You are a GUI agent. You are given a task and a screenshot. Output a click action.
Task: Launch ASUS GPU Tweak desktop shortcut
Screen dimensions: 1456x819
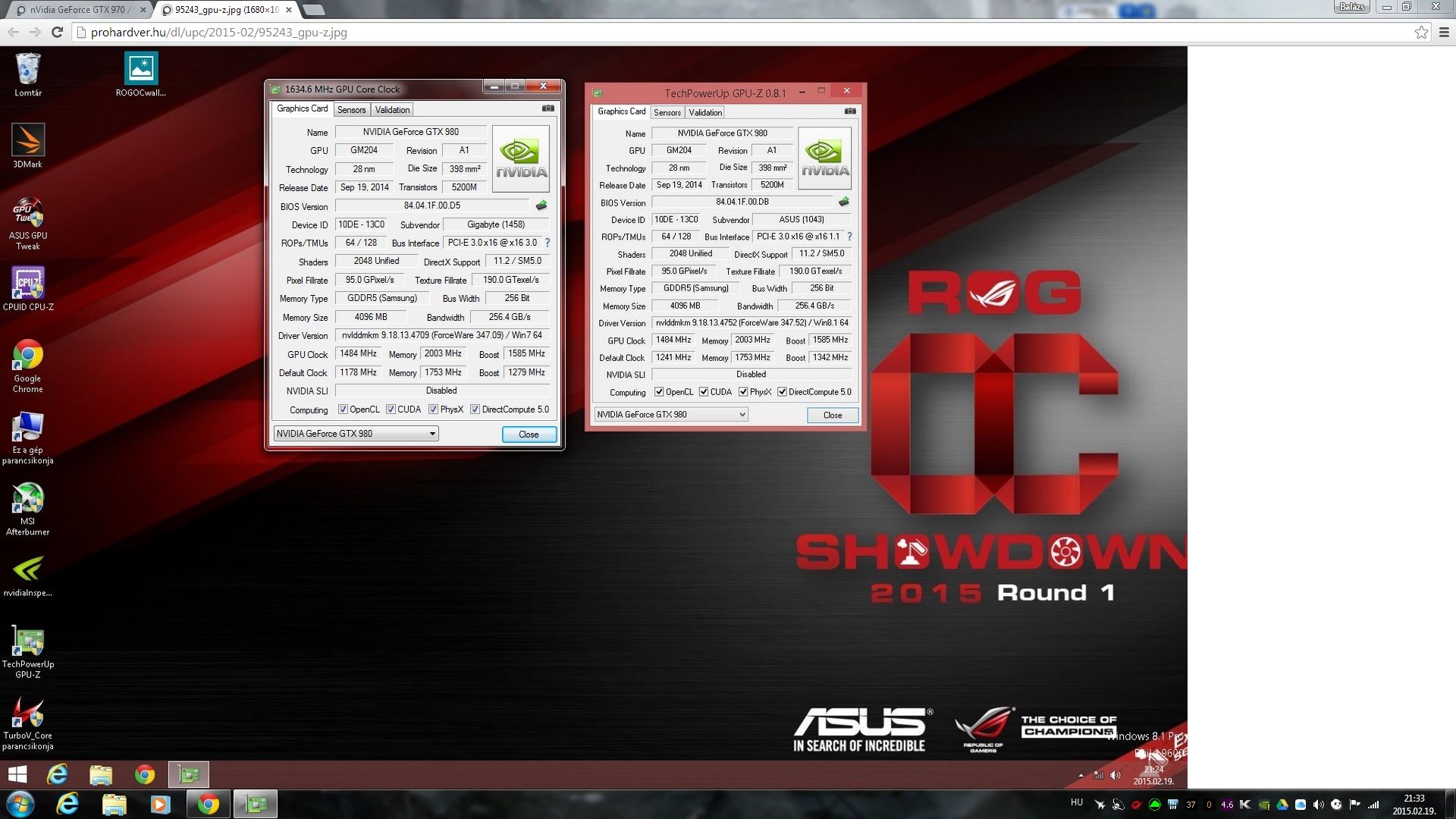point(28,222)
